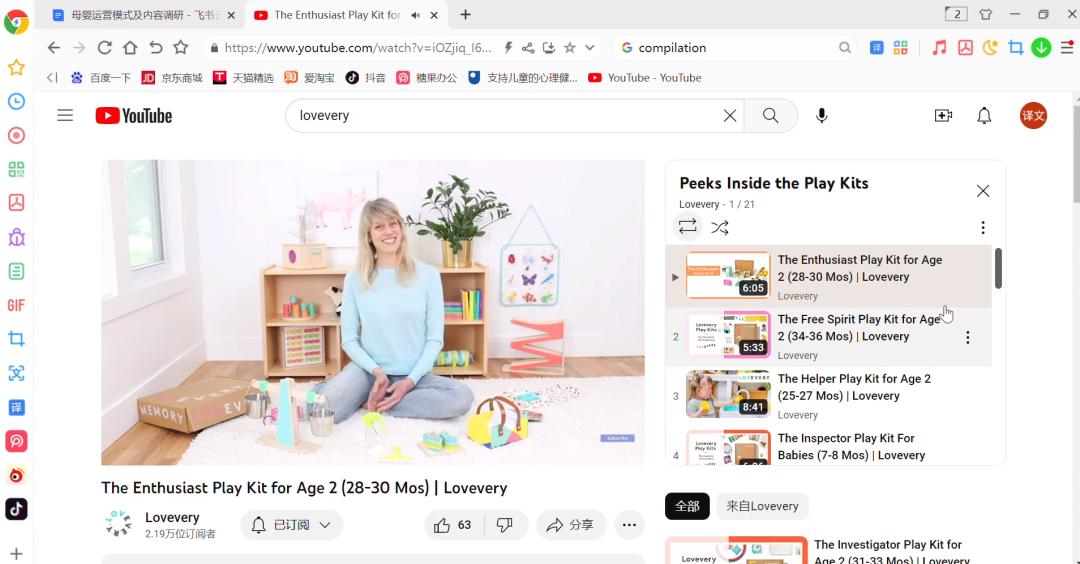
Task: Open 抖音 bookmark
Action: pyautogui.click(x=366, y=78)
